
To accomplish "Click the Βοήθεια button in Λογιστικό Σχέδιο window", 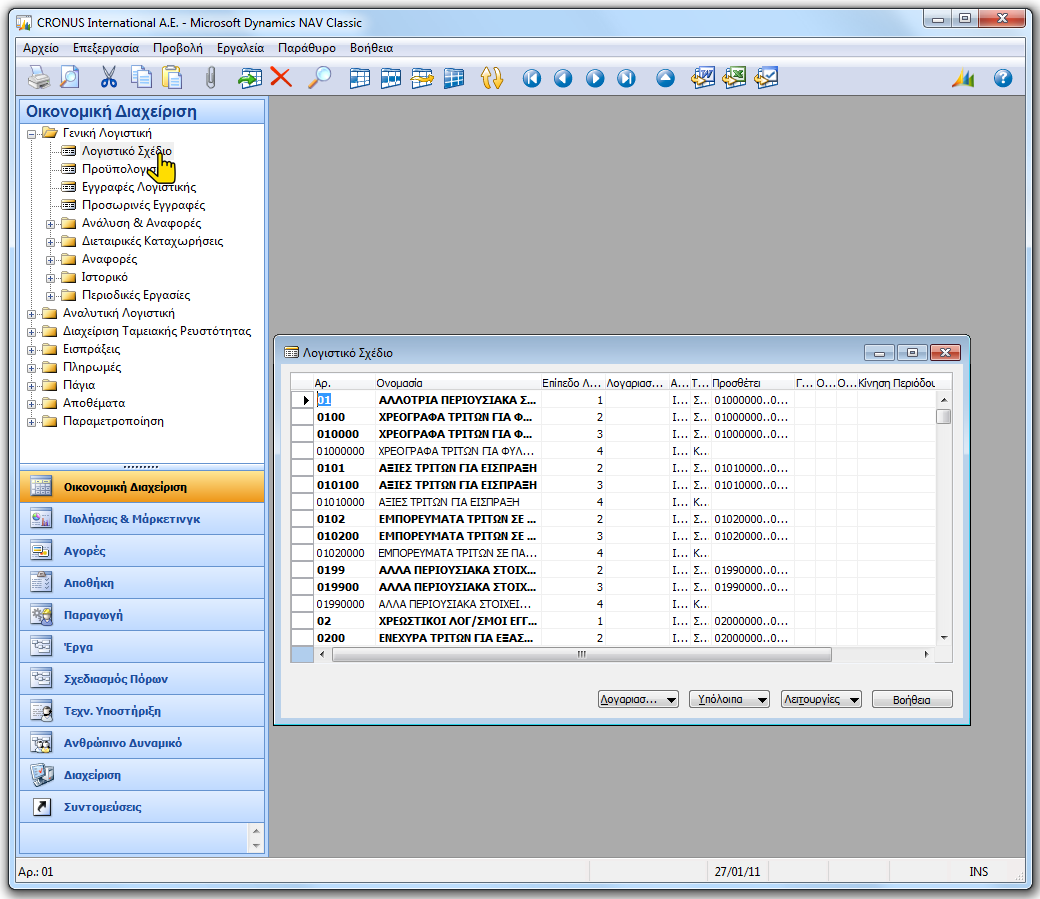I will coord(912,699).
